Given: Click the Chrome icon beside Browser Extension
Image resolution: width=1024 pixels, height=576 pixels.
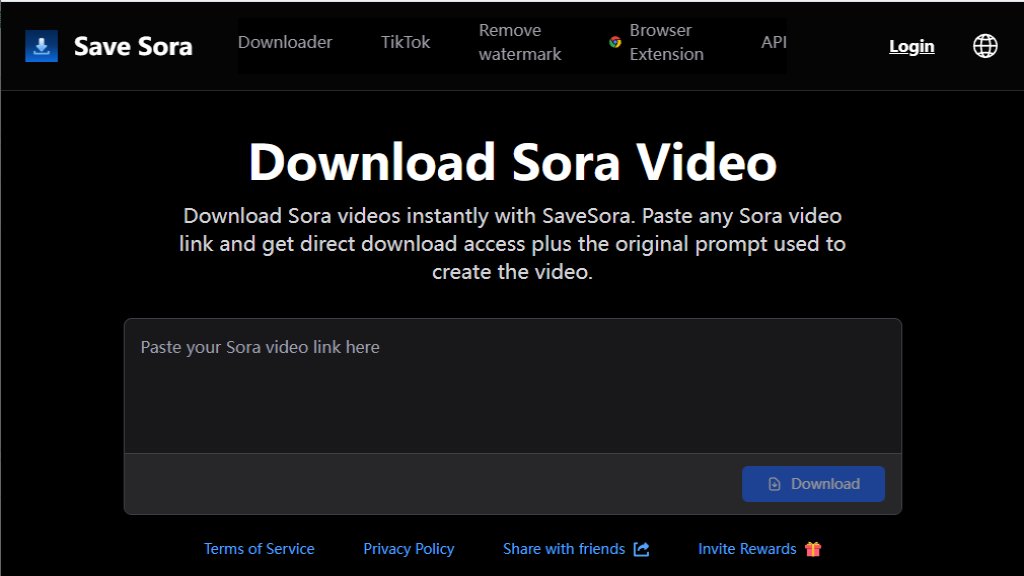Looking at the screenshot, I should coord(615,42).
